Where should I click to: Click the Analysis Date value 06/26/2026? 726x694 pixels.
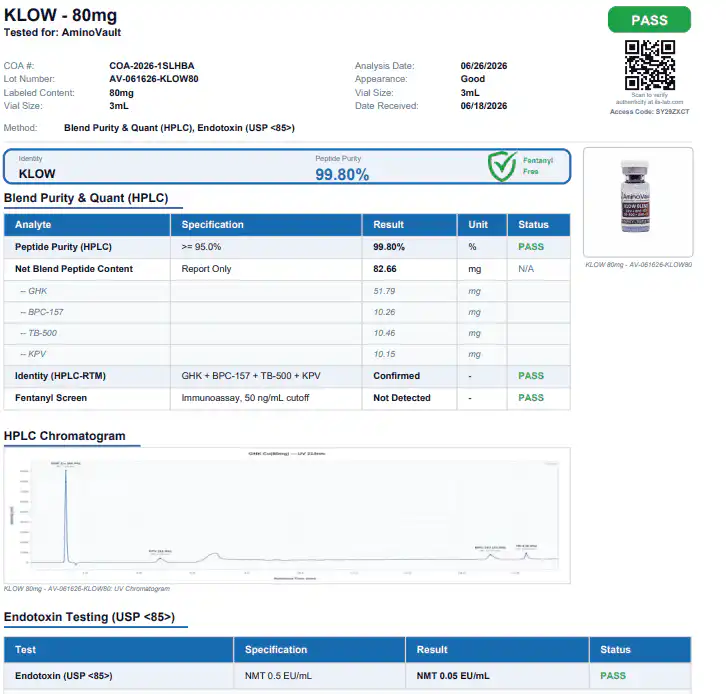point(484,66)
